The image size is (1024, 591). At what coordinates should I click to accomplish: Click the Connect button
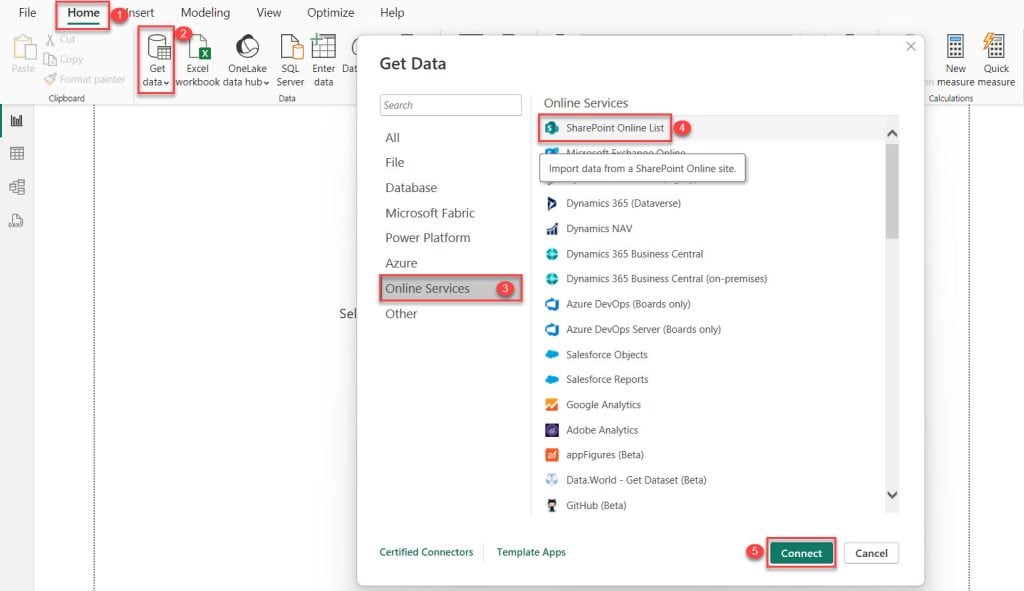coord(801,553)
